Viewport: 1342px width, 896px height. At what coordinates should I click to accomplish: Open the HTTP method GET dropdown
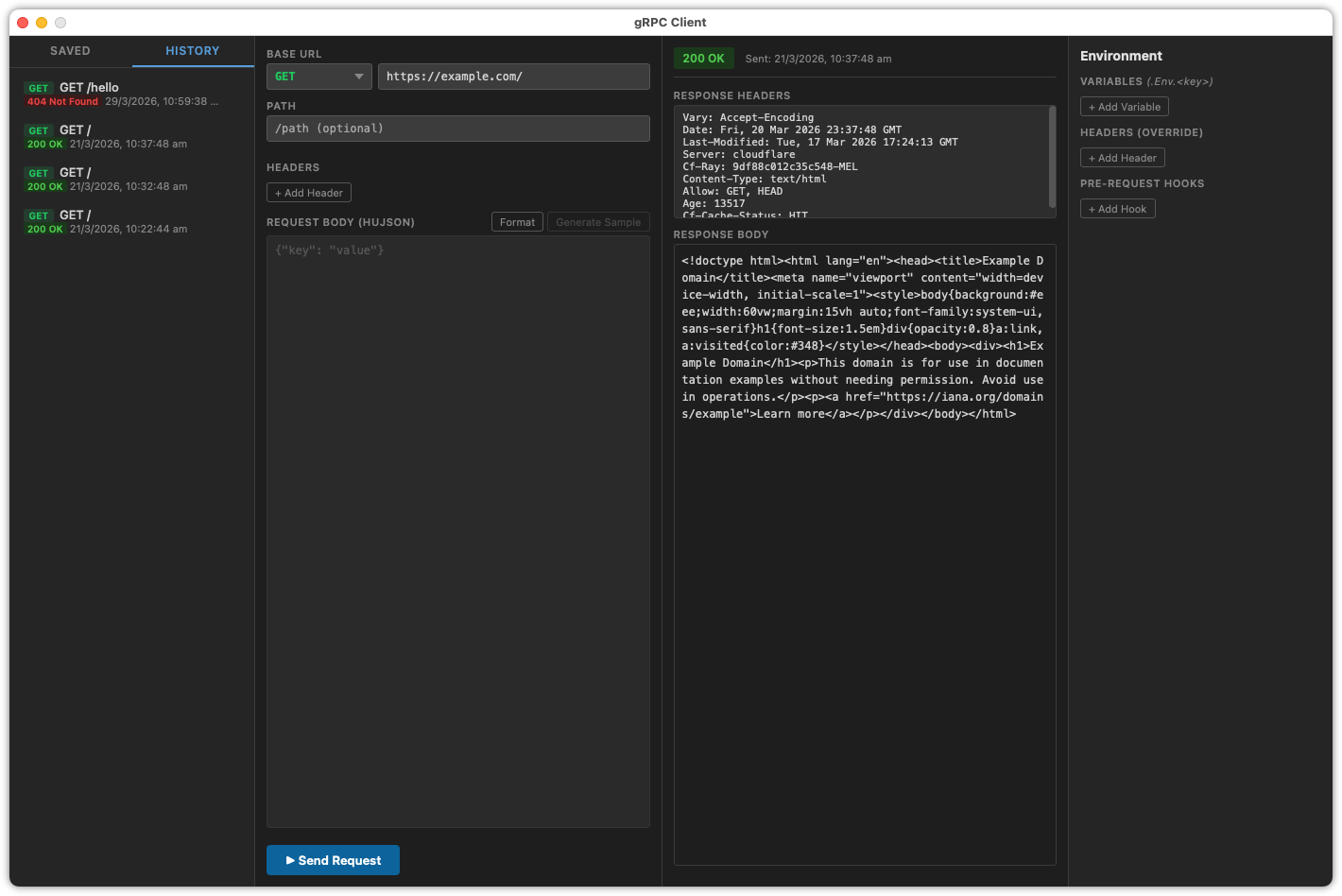(318, 77)
